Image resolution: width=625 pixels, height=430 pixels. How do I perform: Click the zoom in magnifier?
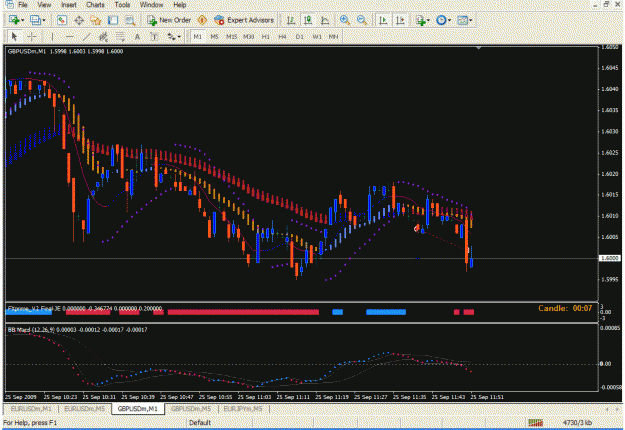tap(345, 20)
